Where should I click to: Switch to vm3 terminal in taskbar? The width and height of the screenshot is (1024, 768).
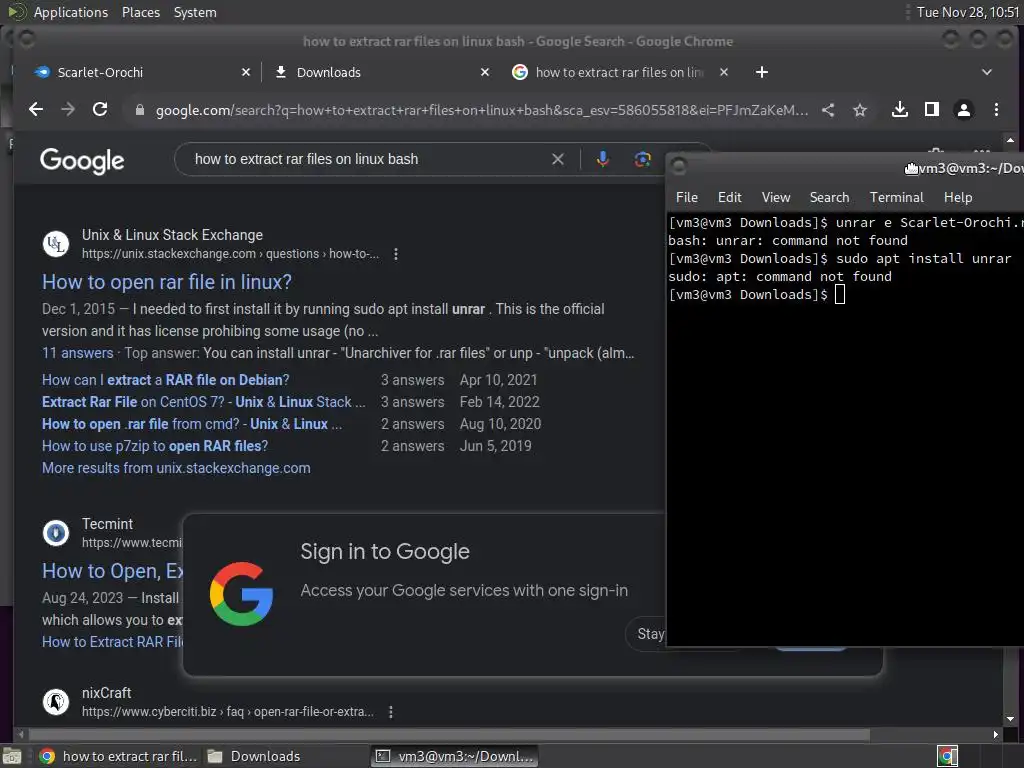point(455,757)
